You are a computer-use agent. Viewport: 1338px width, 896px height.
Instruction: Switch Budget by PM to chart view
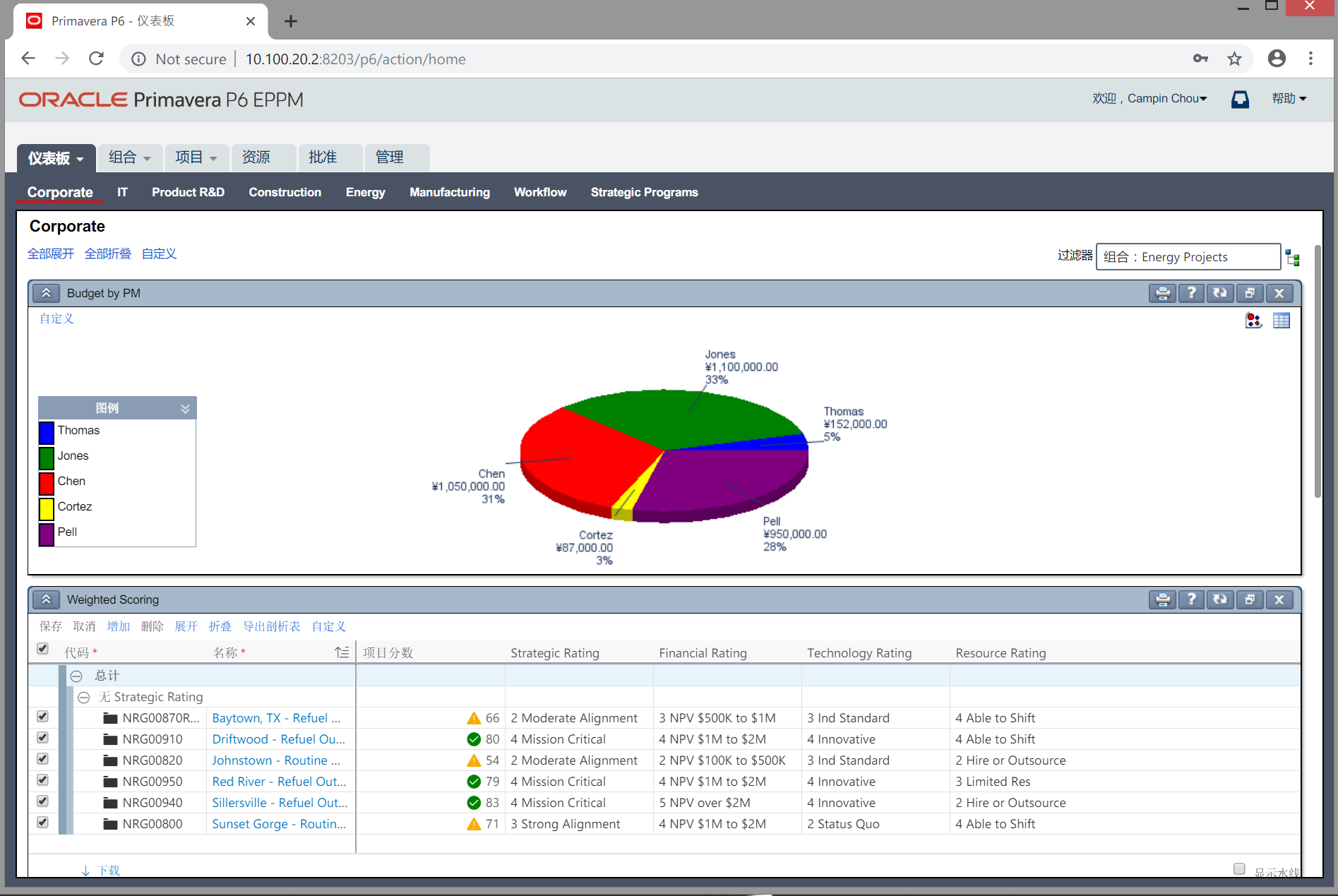click(1253, 321)
